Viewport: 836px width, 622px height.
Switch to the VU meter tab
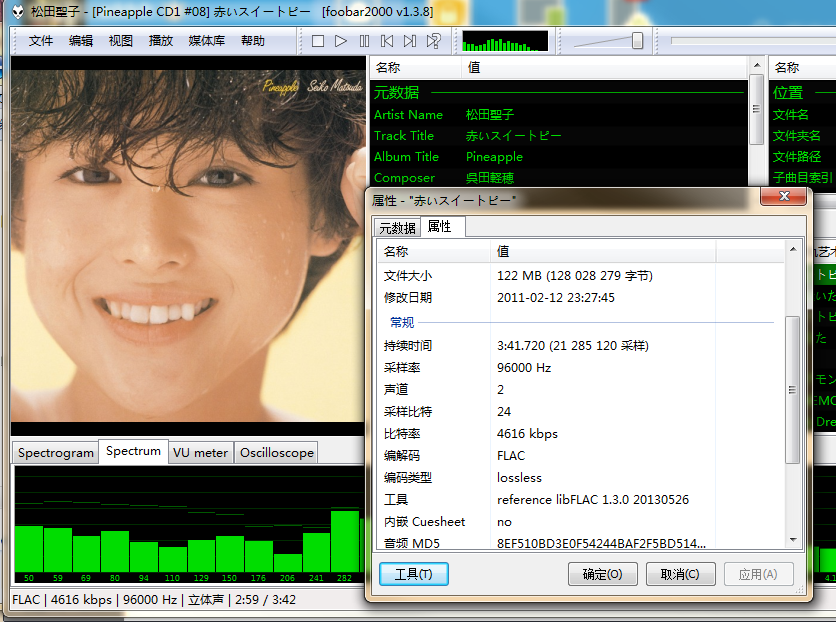(200, 453)
